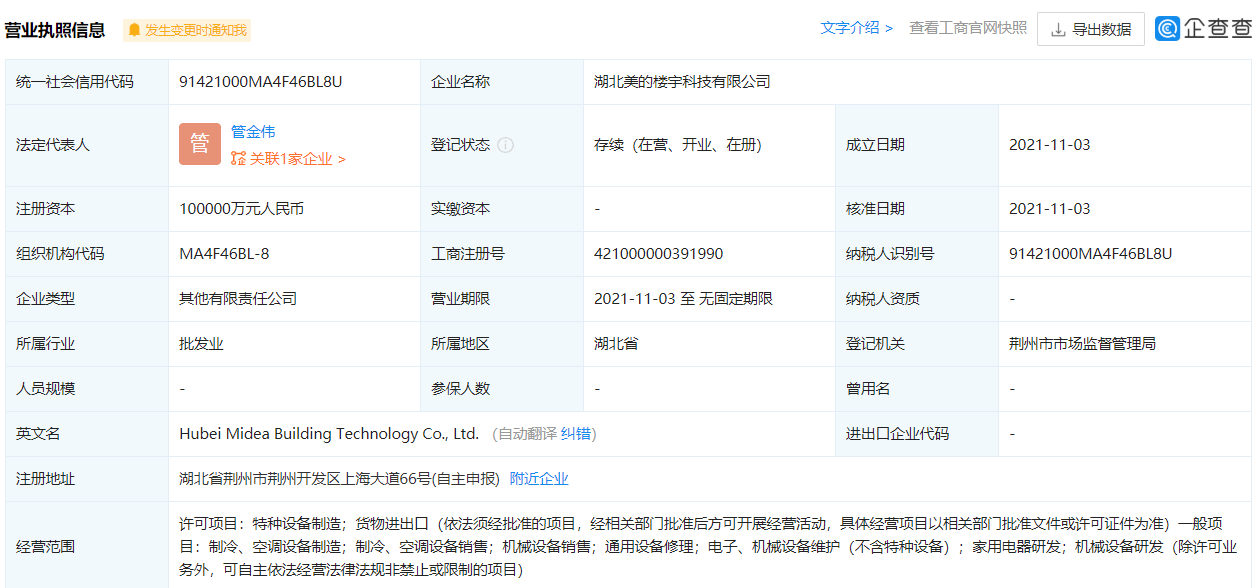This screenshot has height=588, width=1258.
Task: Click the 导出数据 button
Action: 1091,30
